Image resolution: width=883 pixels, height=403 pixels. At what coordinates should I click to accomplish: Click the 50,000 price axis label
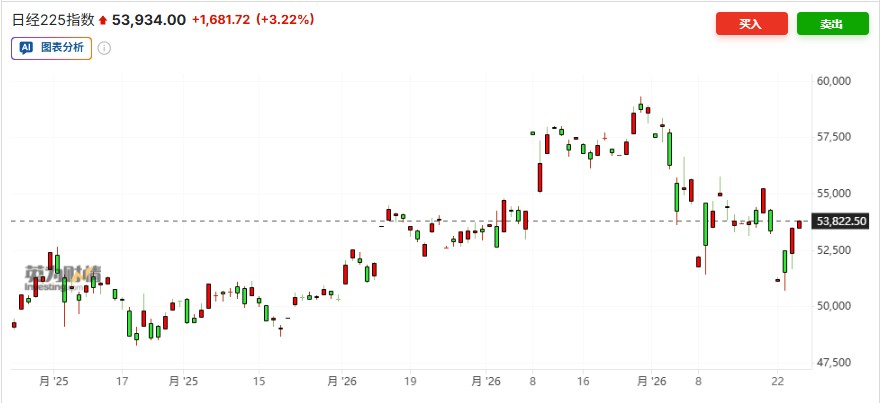coord(833,306)
